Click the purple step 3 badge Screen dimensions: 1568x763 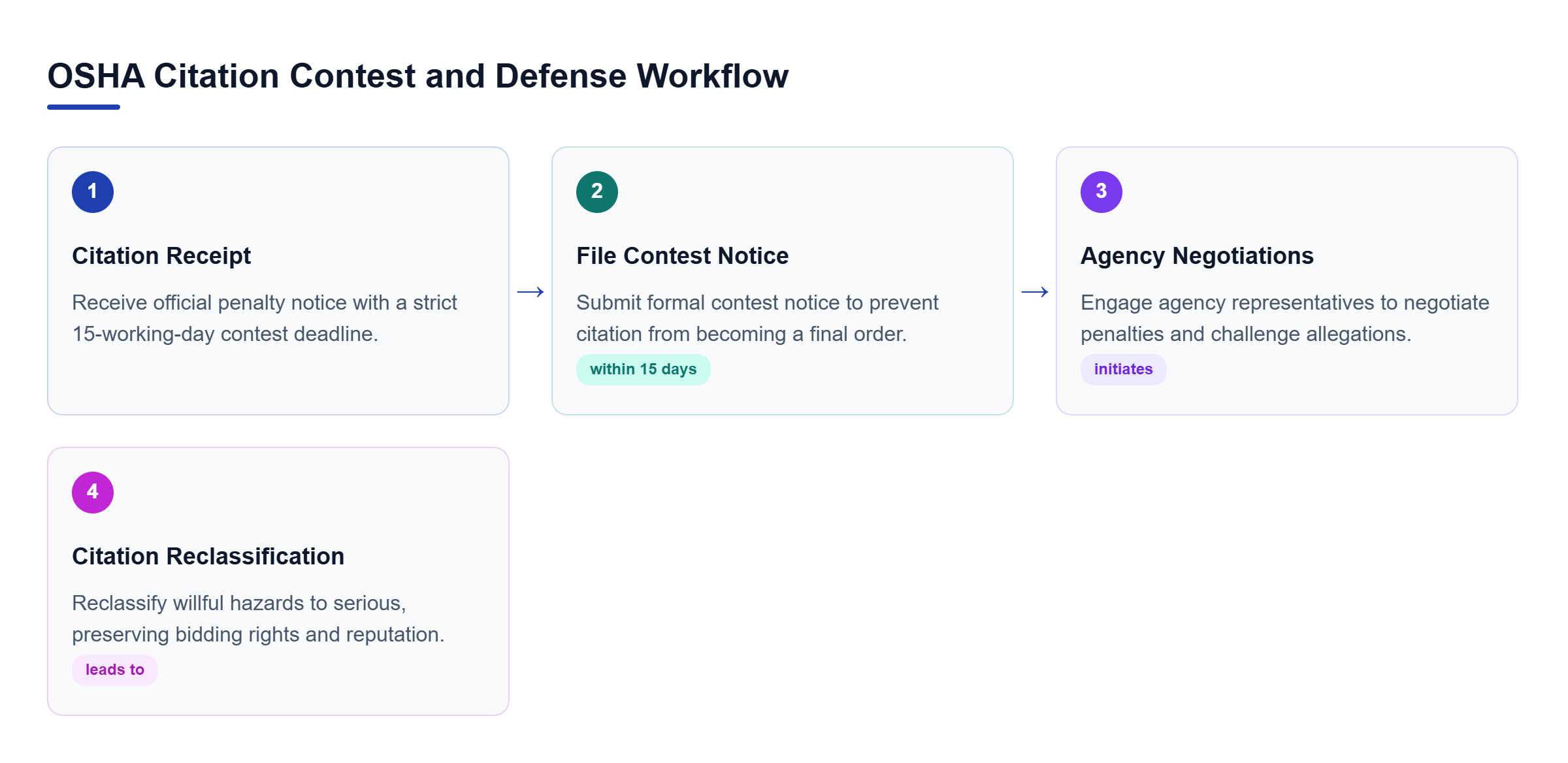point(1102,192)
